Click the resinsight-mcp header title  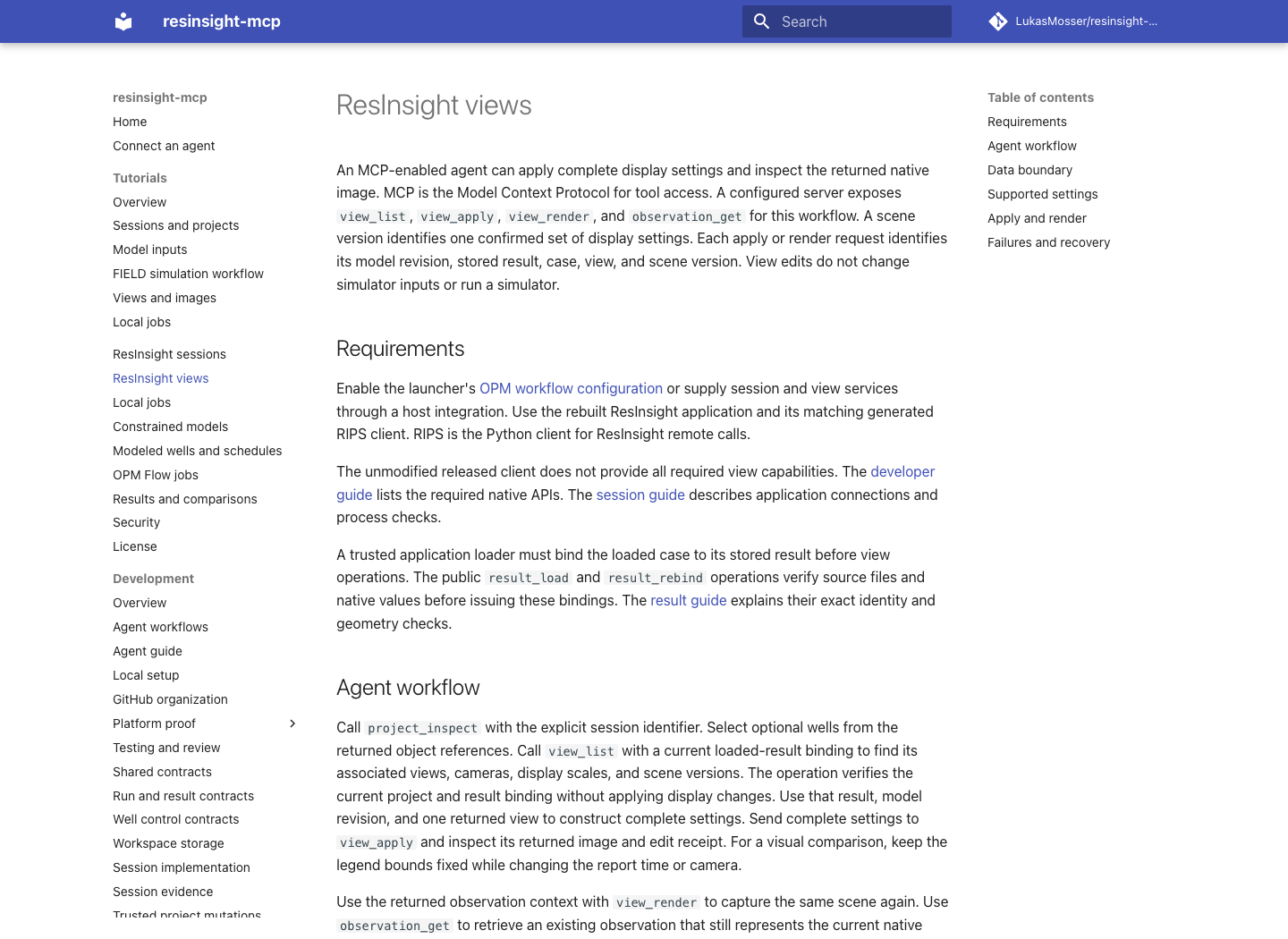click(222, 21)
